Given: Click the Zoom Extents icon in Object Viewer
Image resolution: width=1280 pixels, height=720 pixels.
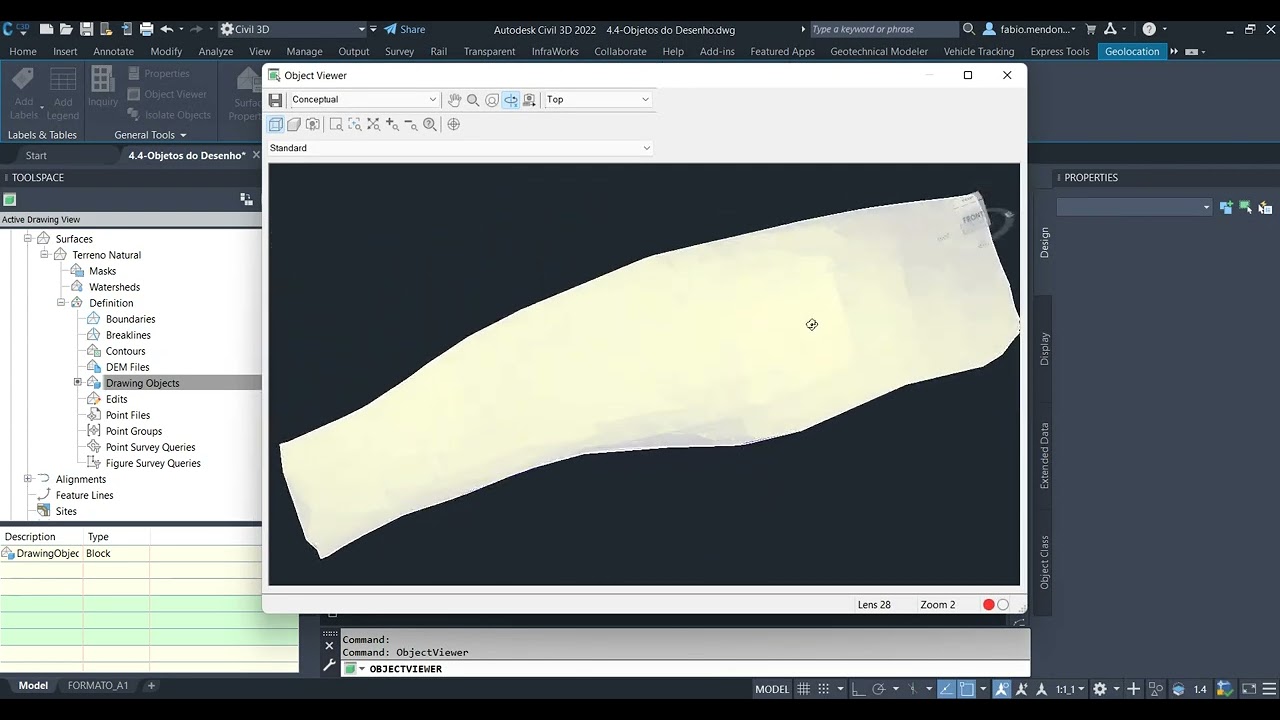Looking at the screenshot, I should tap(374, 125).
